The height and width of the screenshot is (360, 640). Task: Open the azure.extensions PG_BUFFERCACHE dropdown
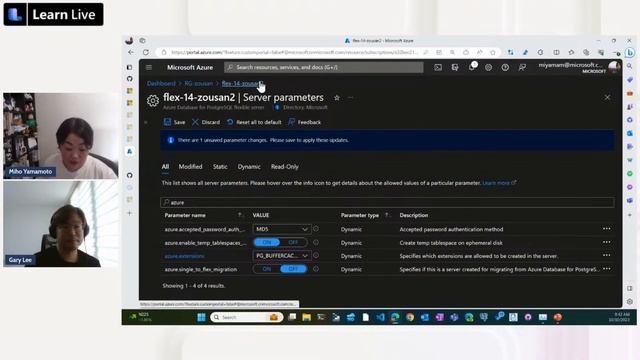(x=282, y=256)
